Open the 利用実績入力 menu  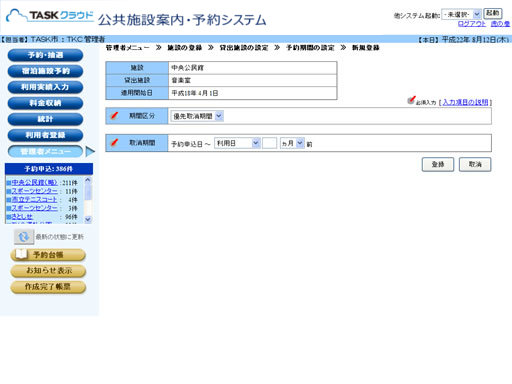pyautogui.click(x=45, y=87)
